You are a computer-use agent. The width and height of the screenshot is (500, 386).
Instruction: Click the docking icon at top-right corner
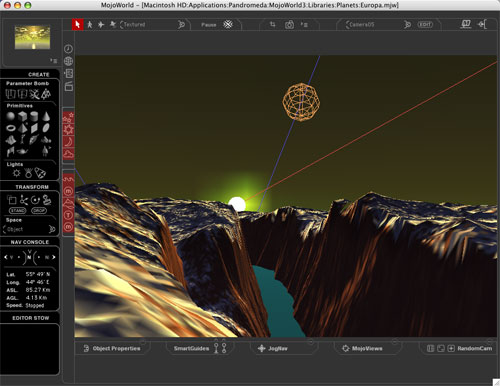click(482, 24)
